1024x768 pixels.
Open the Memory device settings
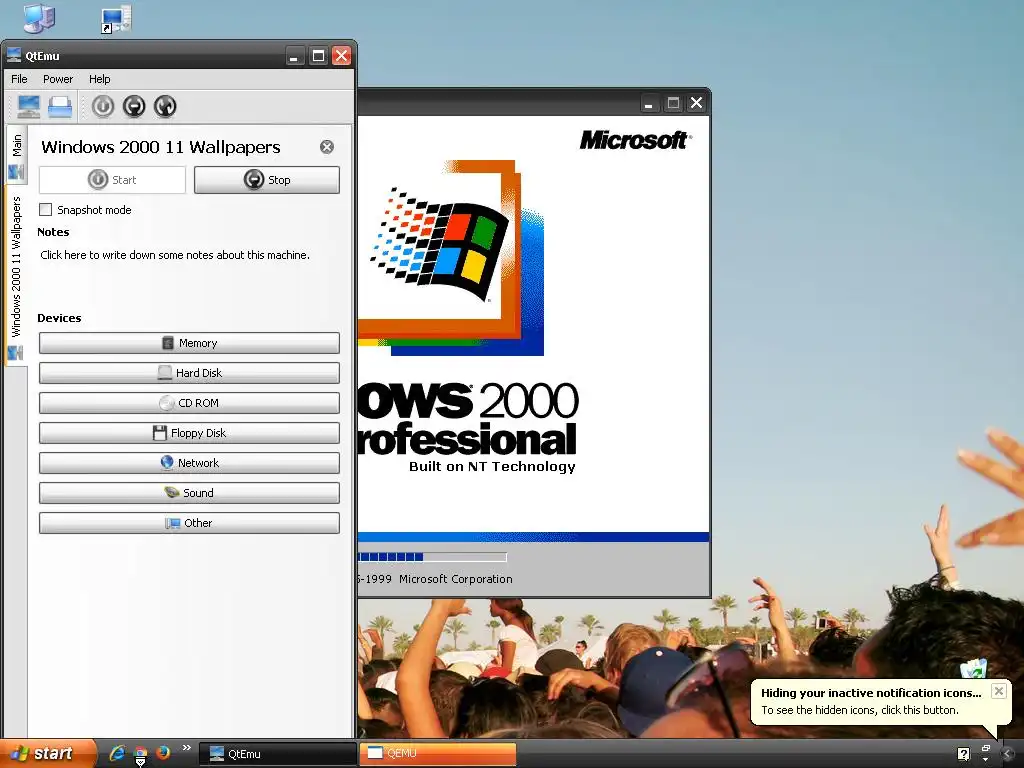[189, 343]
